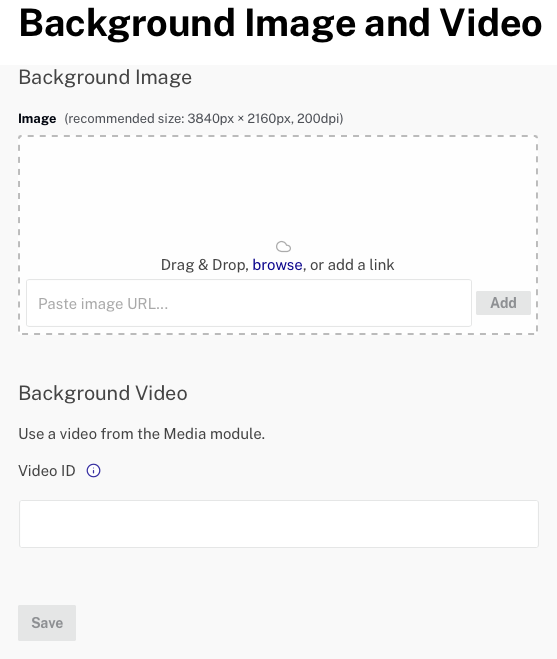Click the Add button beside the URL field
Screen dimensions: 557x659
[x=503, y=303]
